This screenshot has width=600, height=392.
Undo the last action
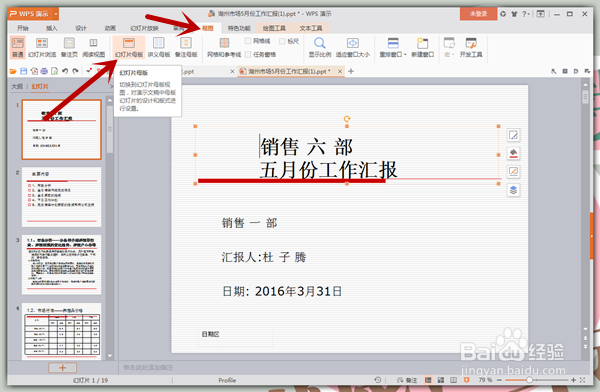[x=65, y=71]
